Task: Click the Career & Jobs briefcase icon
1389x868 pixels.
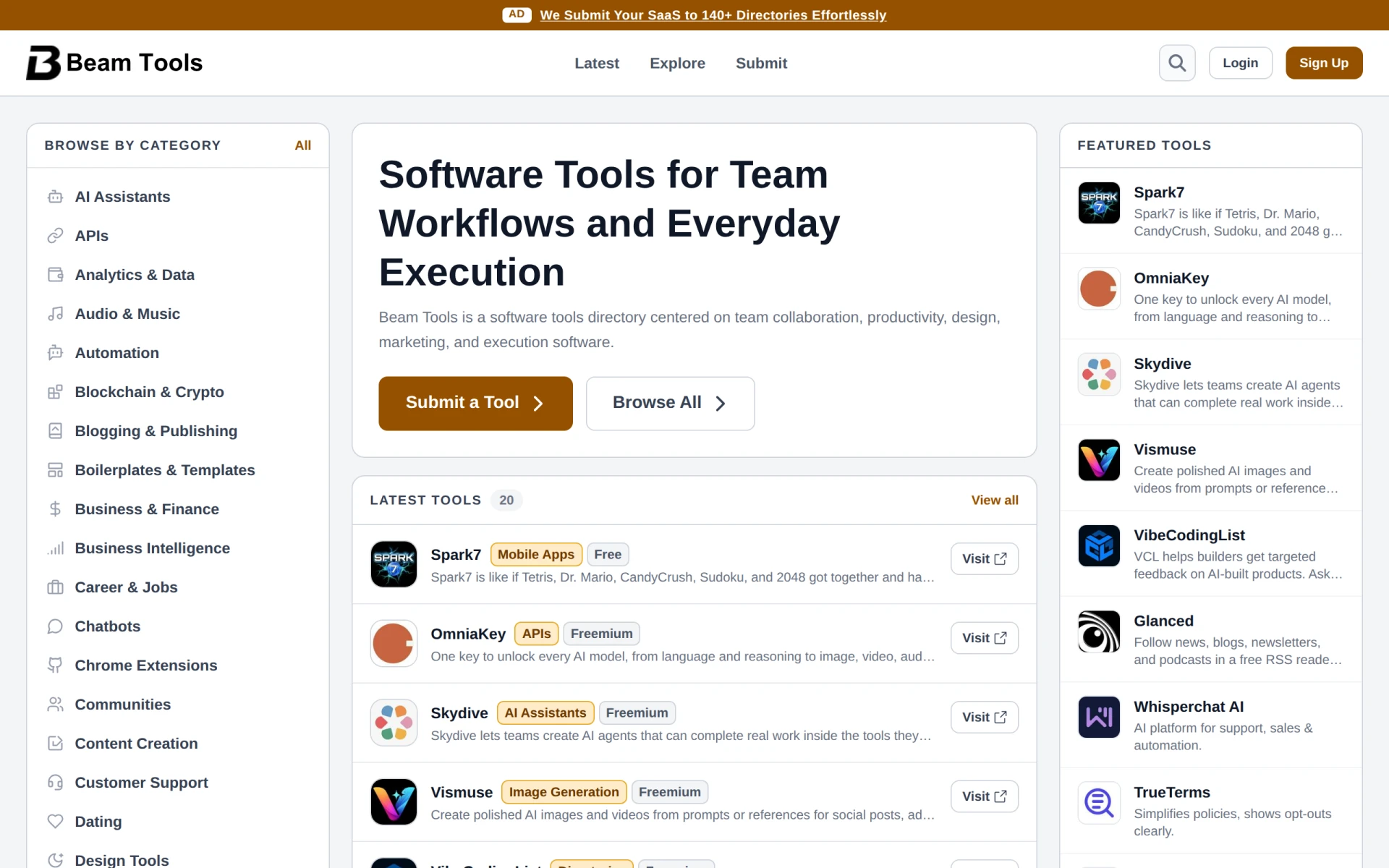Action: click(x=55, y=587)
